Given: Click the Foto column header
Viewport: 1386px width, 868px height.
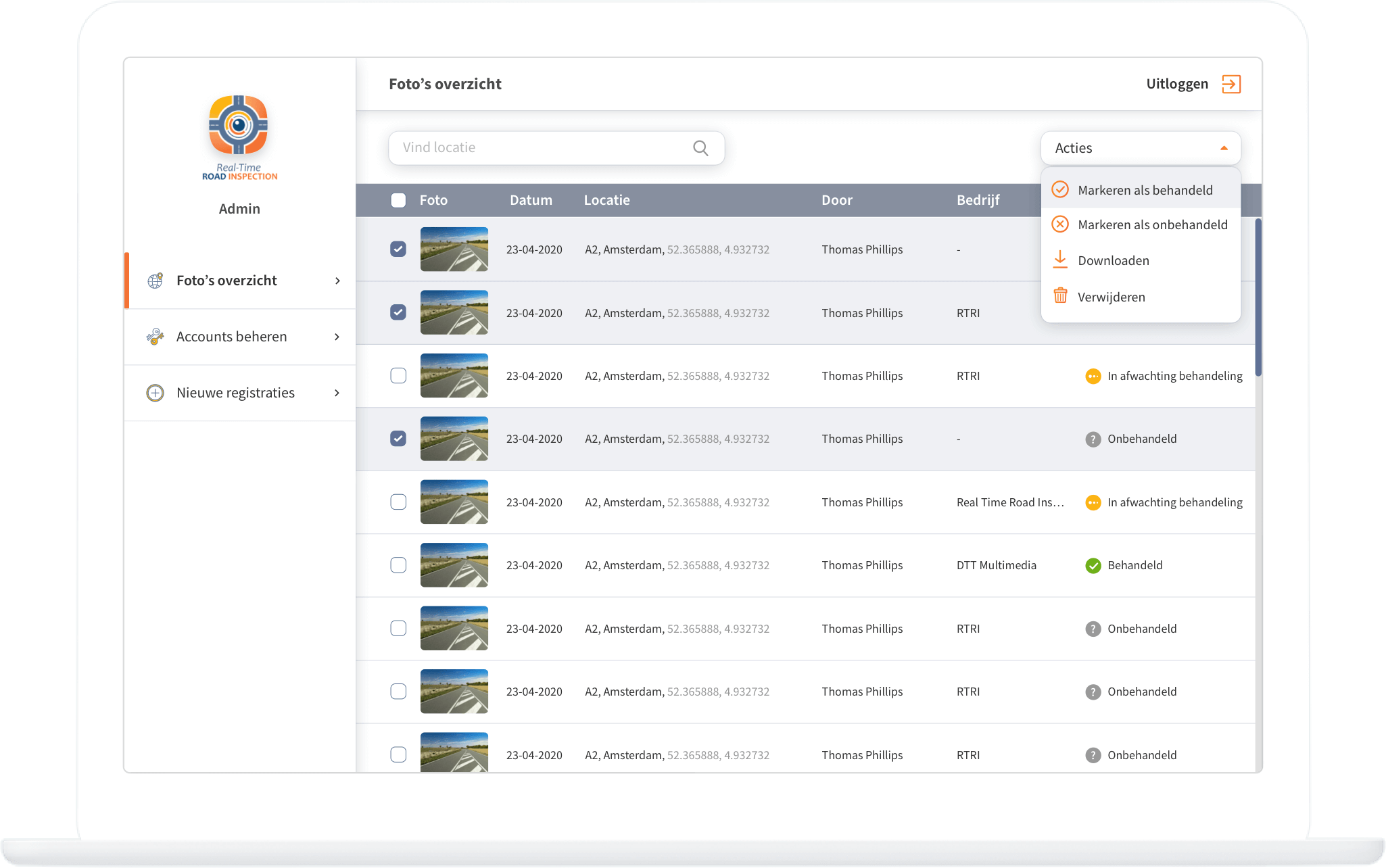Looking at the screenshot, I should coord(433,200).
